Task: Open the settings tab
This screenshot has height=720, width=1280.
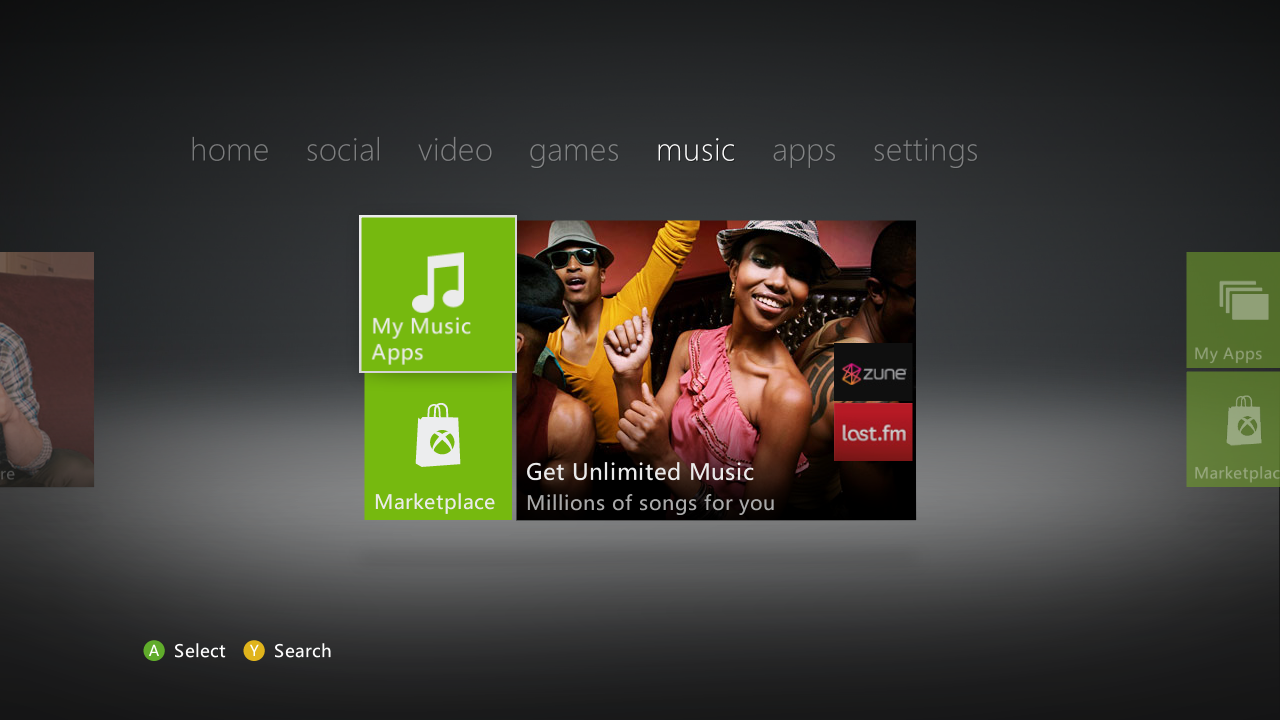Action: pyautogui.click(x=925, y=151)
